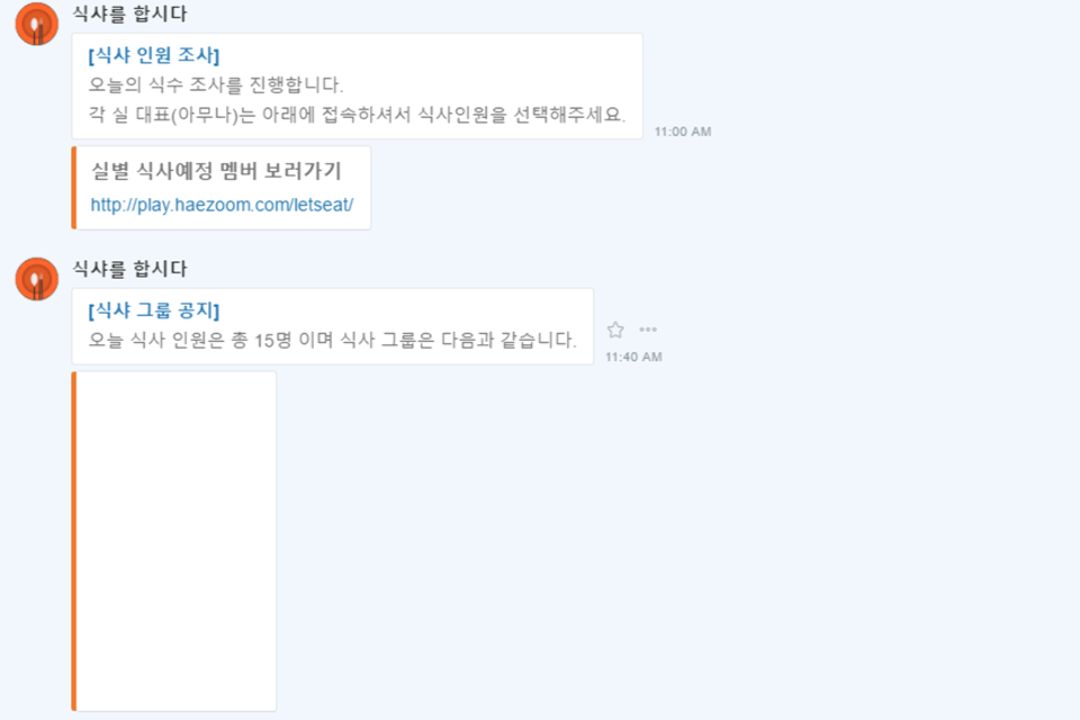Click the [식샤 그룹 공지] heading
Viewport: 1080px width, 720px height.
click(x=154, y=310)
